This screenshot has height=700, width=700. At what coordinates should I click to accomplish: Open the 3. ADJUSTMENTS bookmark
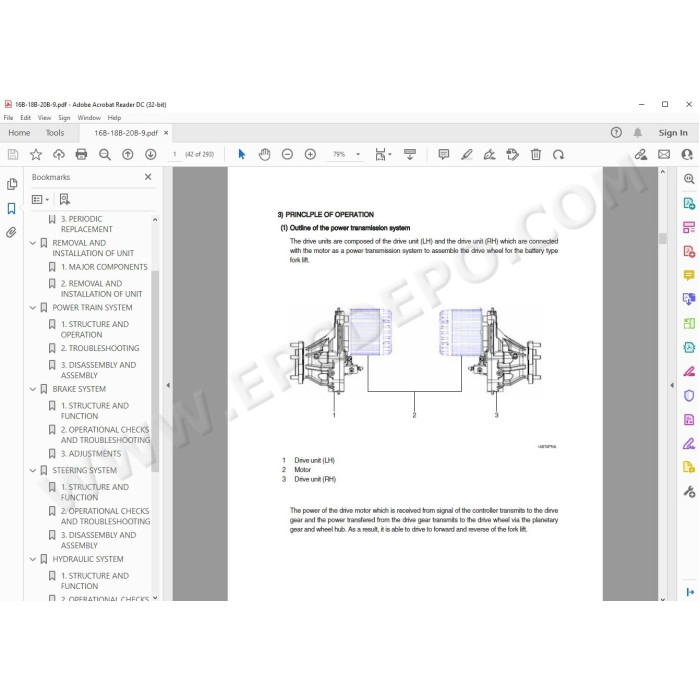[91, 454]
